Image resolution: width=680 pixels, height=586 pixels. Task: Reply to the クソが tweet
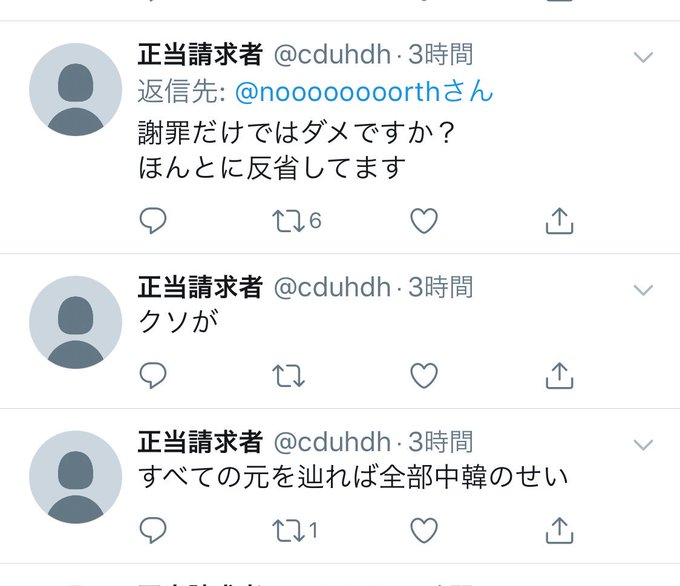click(x=153, y=375)
